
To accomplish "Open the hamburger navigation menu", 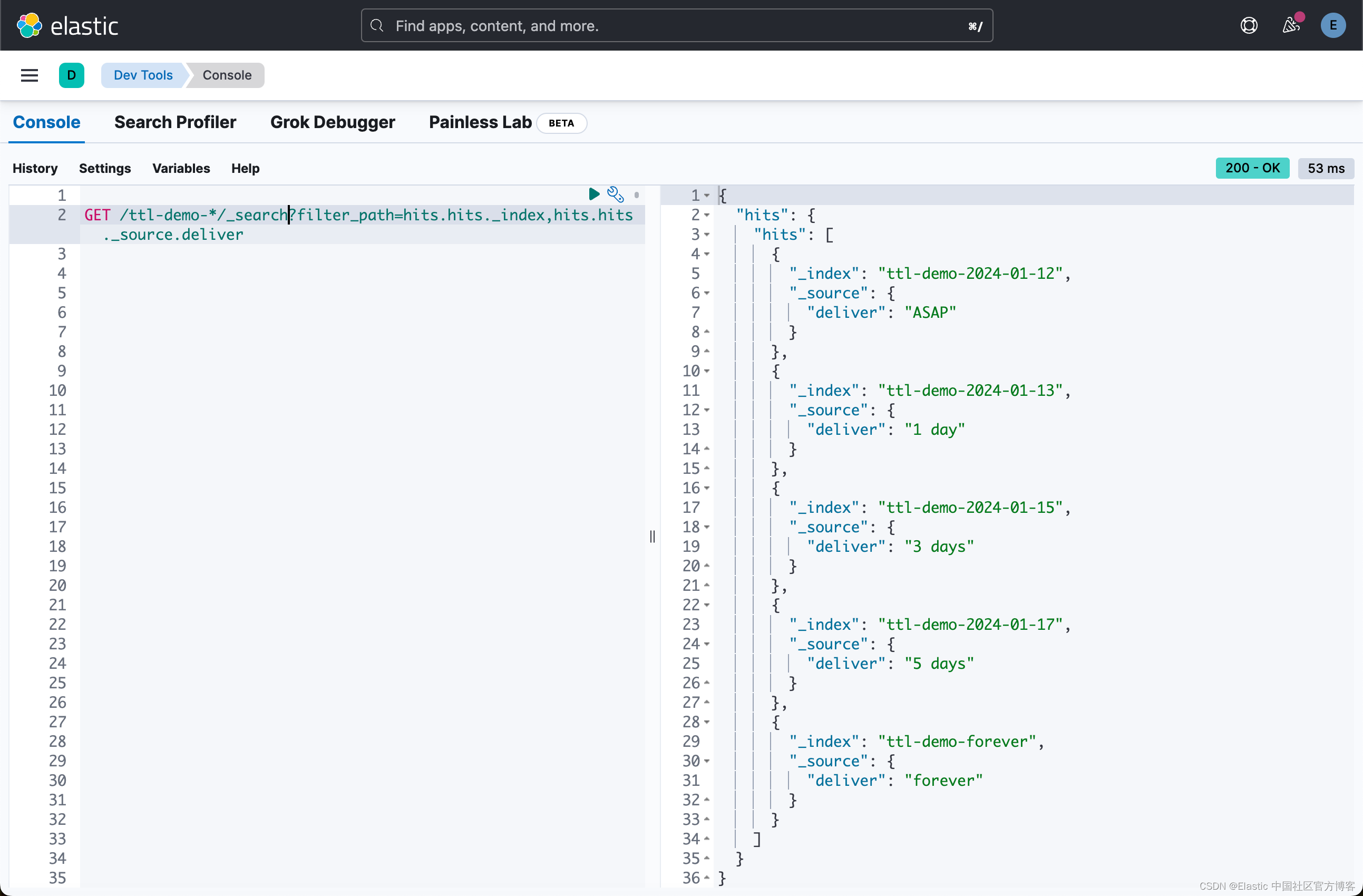I will tap(29, 75).
